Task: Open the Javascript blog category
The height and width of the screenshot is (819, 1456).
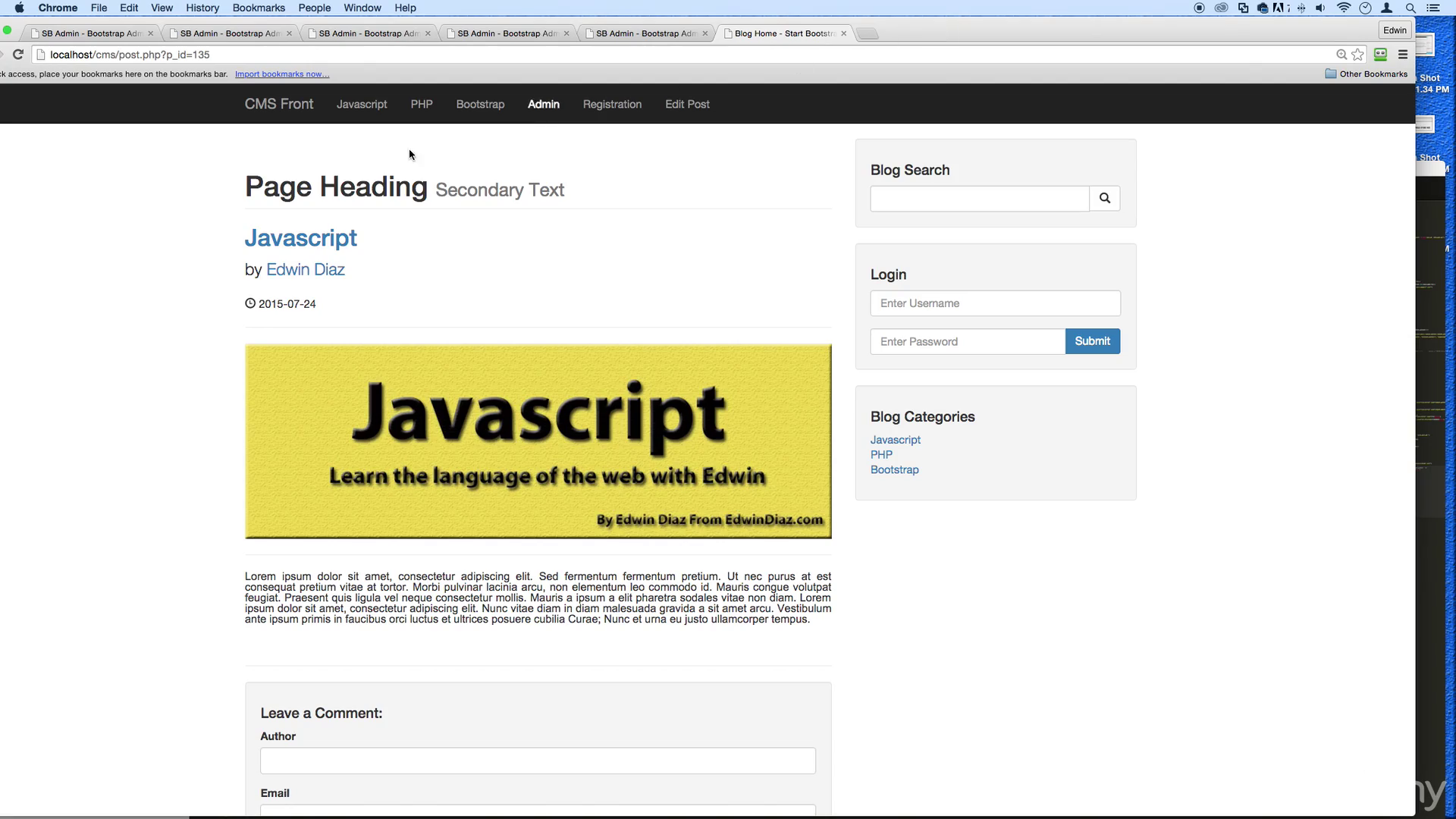Action: (x=895, y=440)
